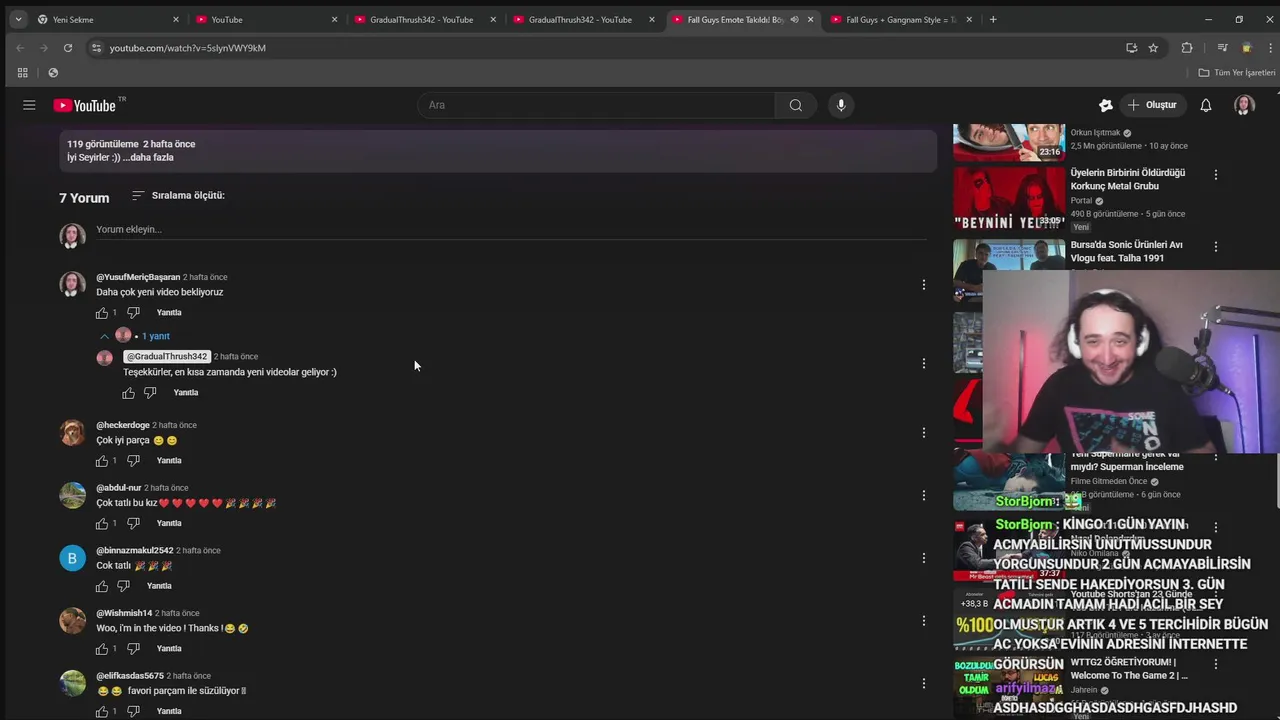Open options menu for Wishmish14's comment
Viewport: 1280px width, 720px height.
[924, 621]
